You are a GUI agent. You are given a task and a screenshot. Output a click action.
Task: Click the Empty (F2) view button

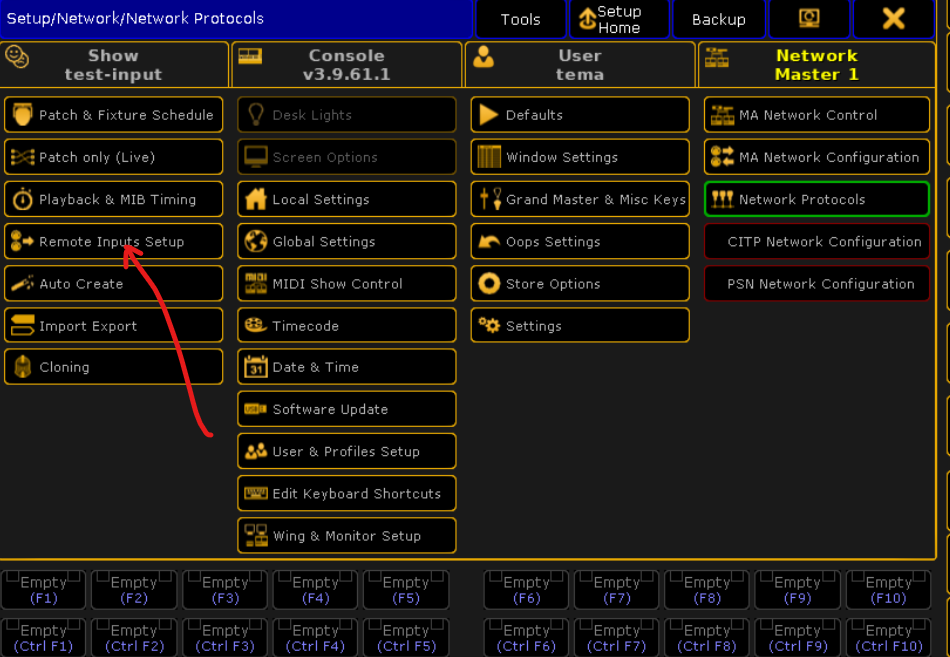pos(134,590)
